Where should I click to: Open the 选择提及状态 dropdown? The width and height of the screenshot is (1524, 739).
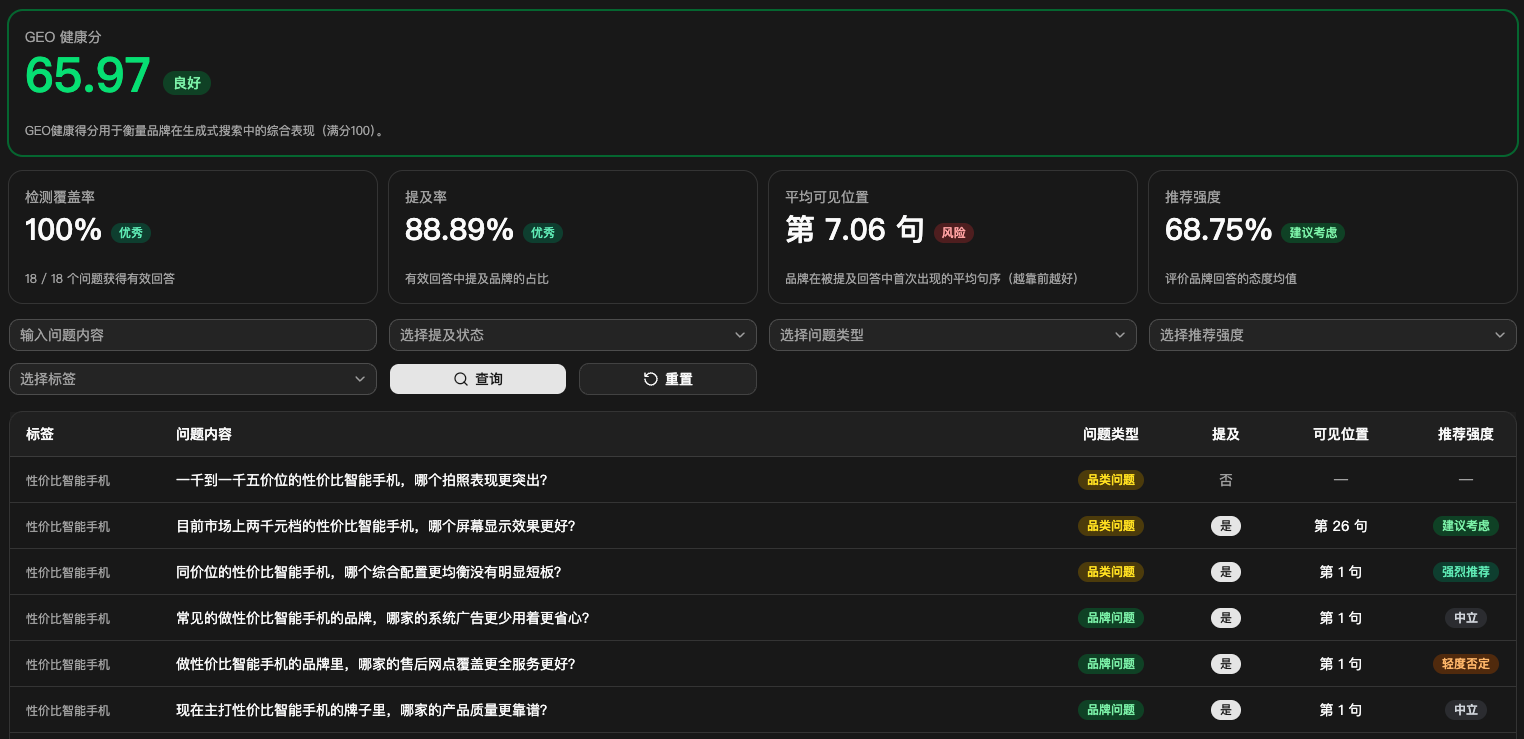click(573, 335)
